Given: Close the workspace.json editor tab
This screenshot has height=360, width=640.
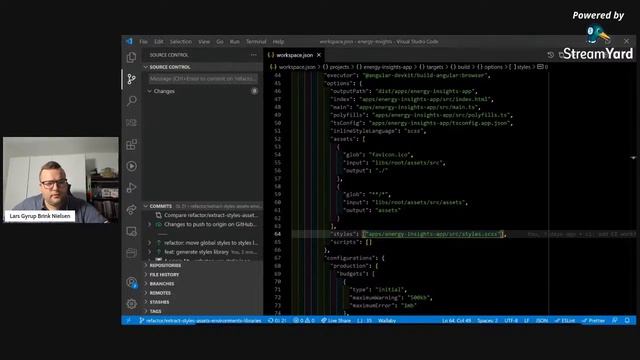Looking at the screenshot, I should (319, 55).
